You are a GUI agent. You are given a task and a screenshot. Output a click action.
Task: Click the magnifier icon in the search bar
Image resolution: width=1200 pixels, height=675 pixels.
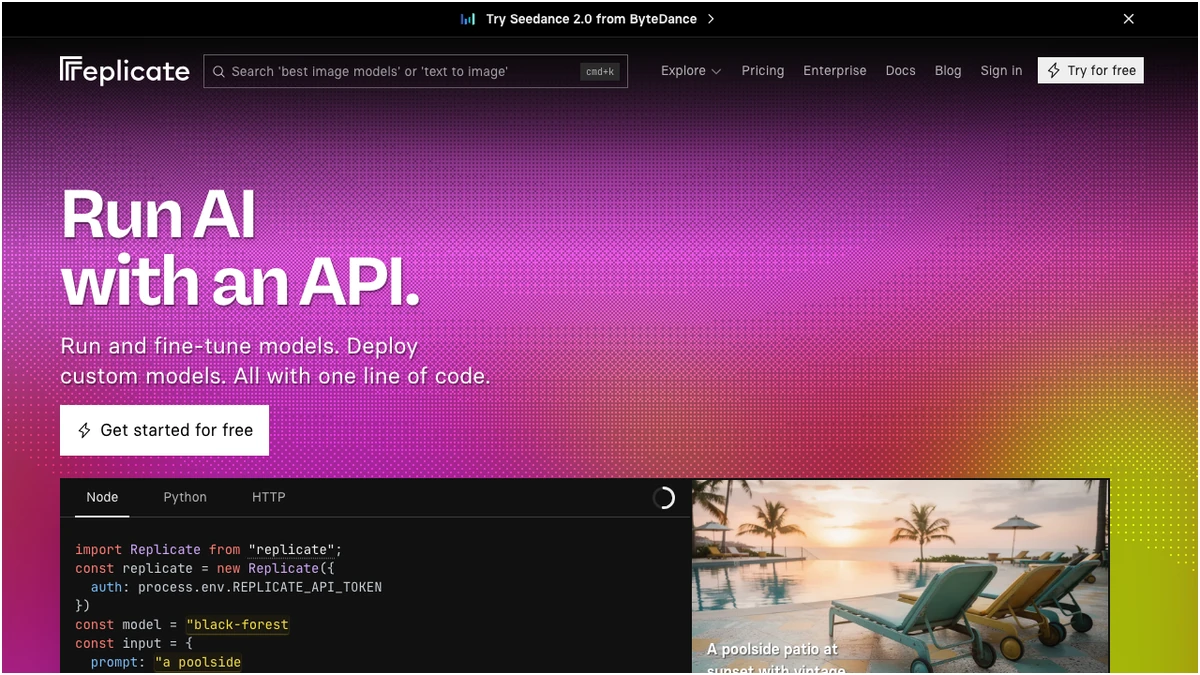coord(218,71)
